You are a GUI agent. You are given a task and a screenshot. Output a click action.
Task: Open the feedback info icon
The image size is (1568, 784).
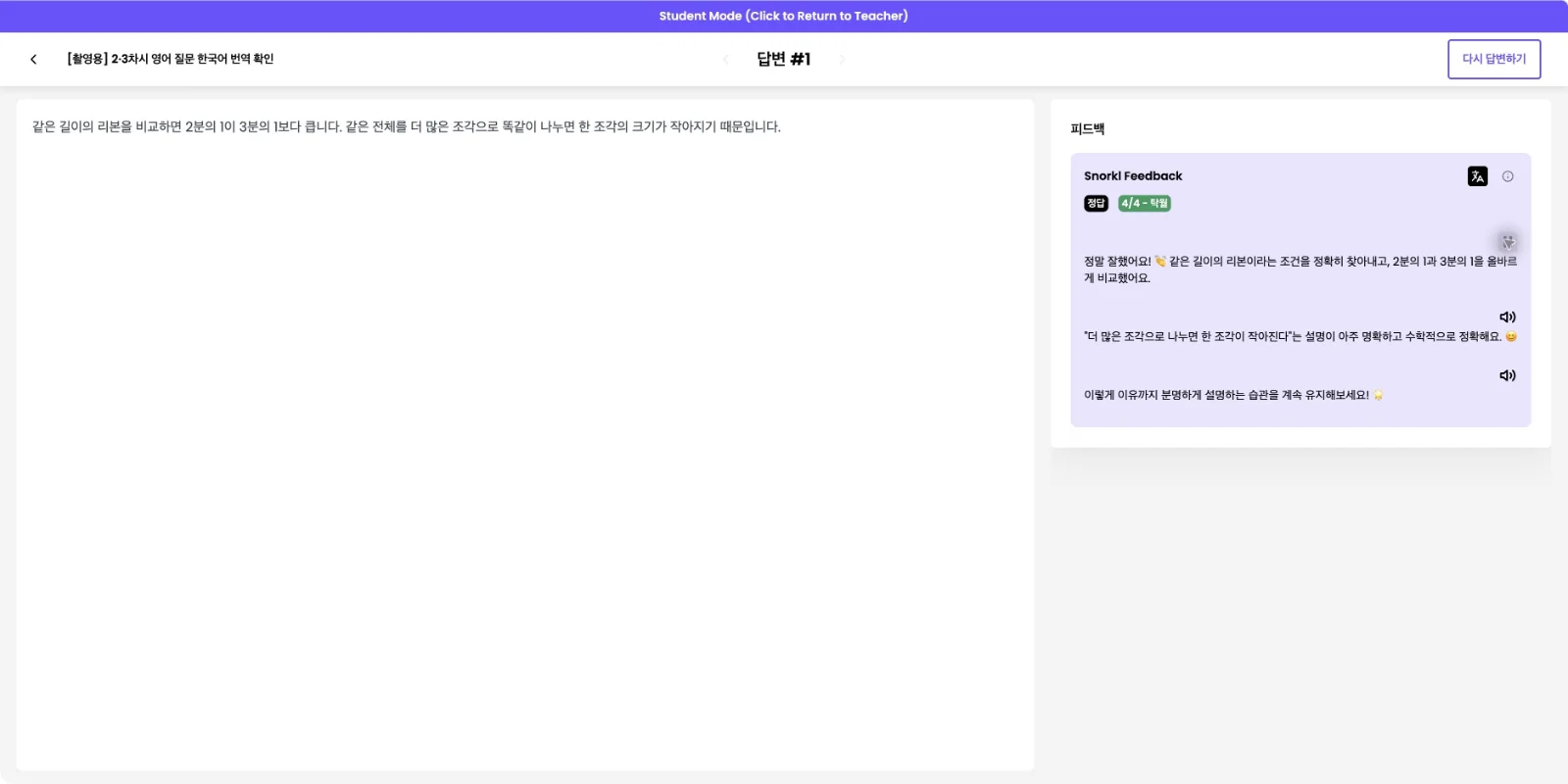click(x=1507, y=176)
